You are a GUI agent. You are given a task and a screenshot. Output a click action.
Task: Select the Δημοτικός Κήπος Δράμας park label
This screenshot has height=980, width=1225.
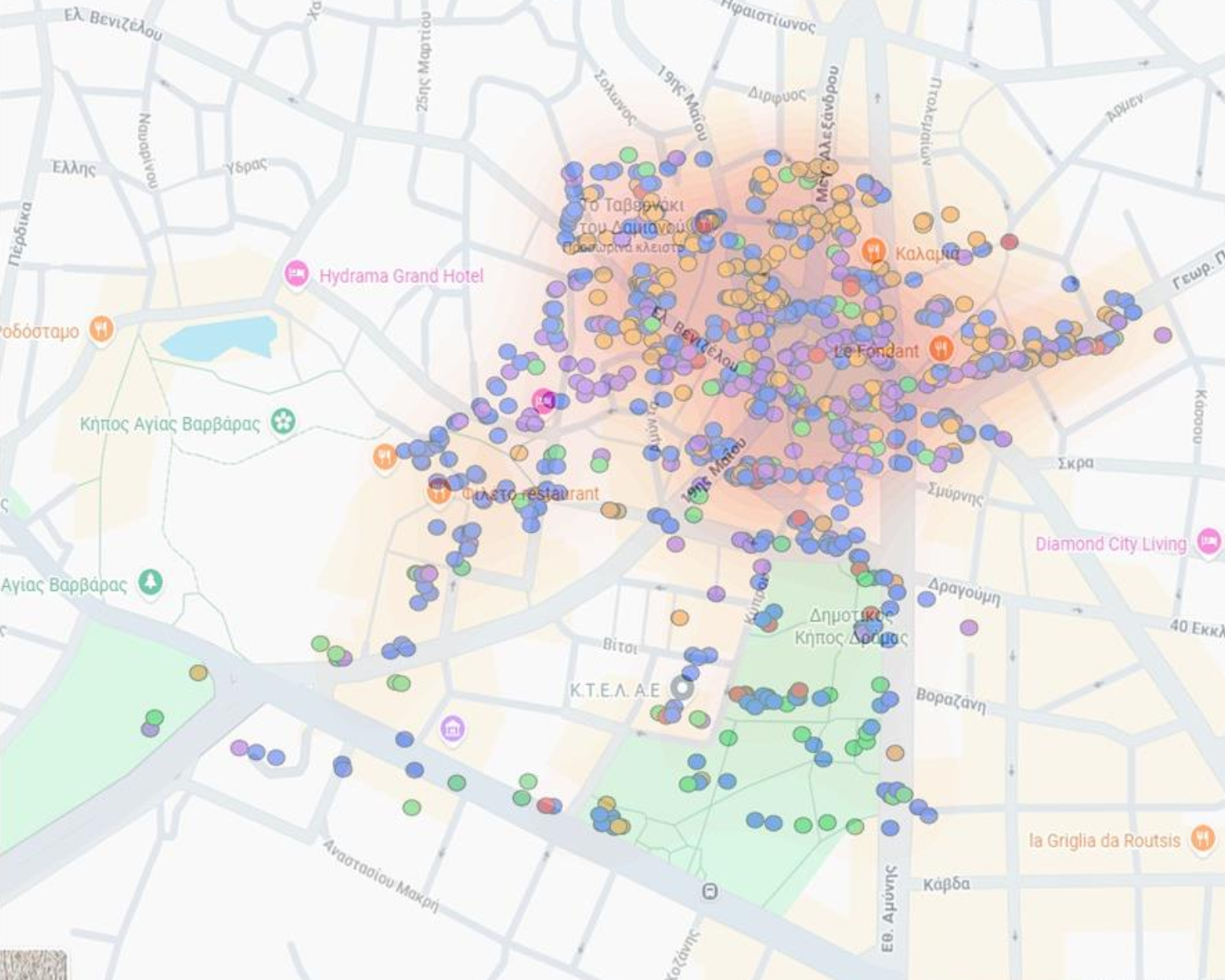pos(850,627)
